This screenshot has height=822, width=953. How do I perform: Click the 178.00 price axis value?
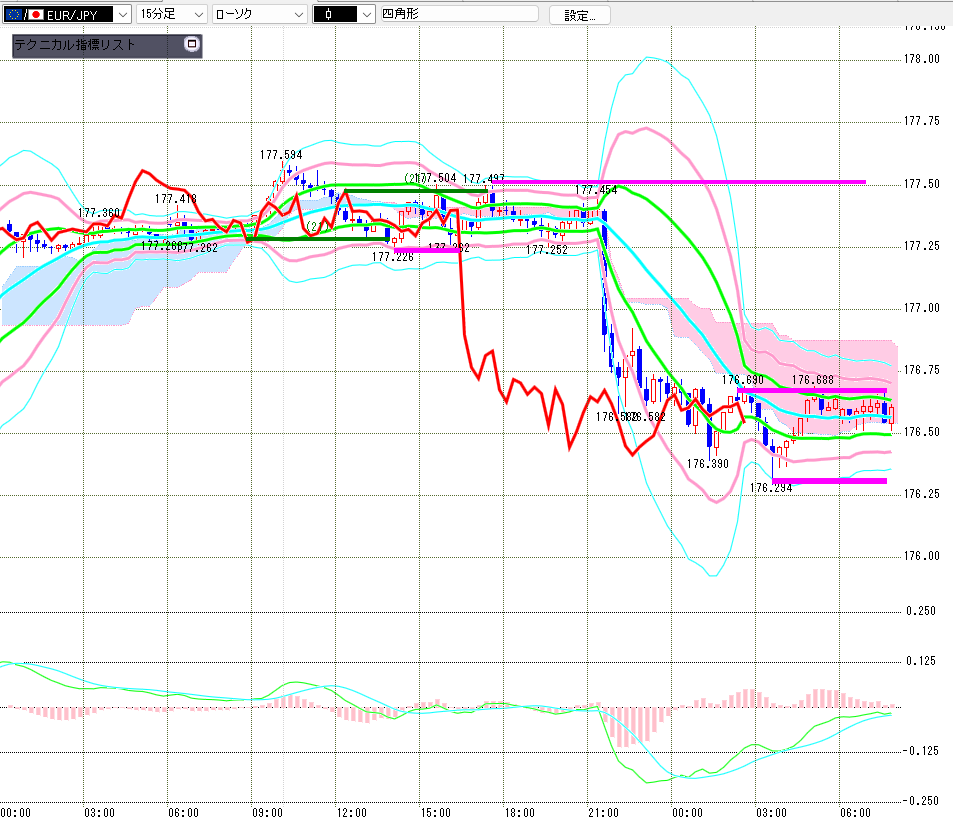click(921, 59)
